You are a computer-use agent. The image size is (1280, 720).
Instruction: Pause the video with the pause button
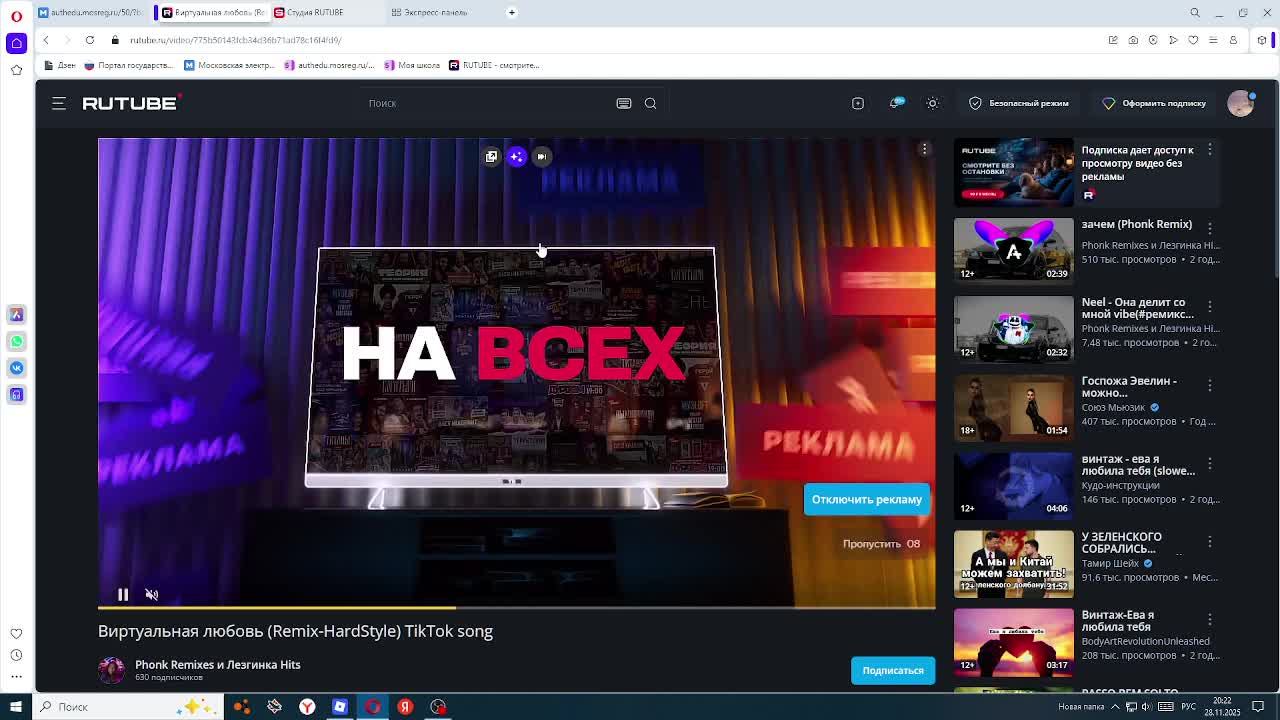point(123,595)
